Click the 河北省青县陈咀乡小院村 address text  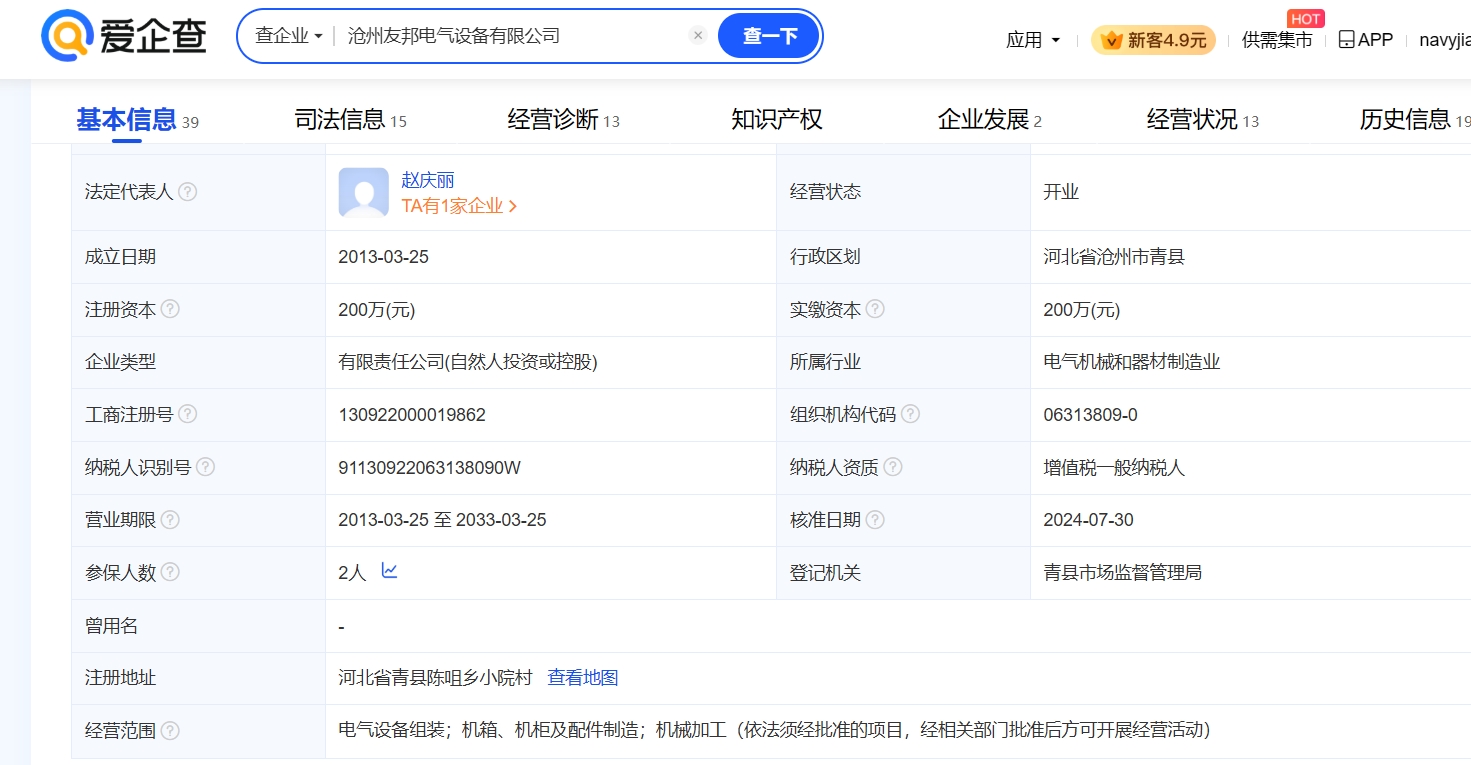coord(436,678)
